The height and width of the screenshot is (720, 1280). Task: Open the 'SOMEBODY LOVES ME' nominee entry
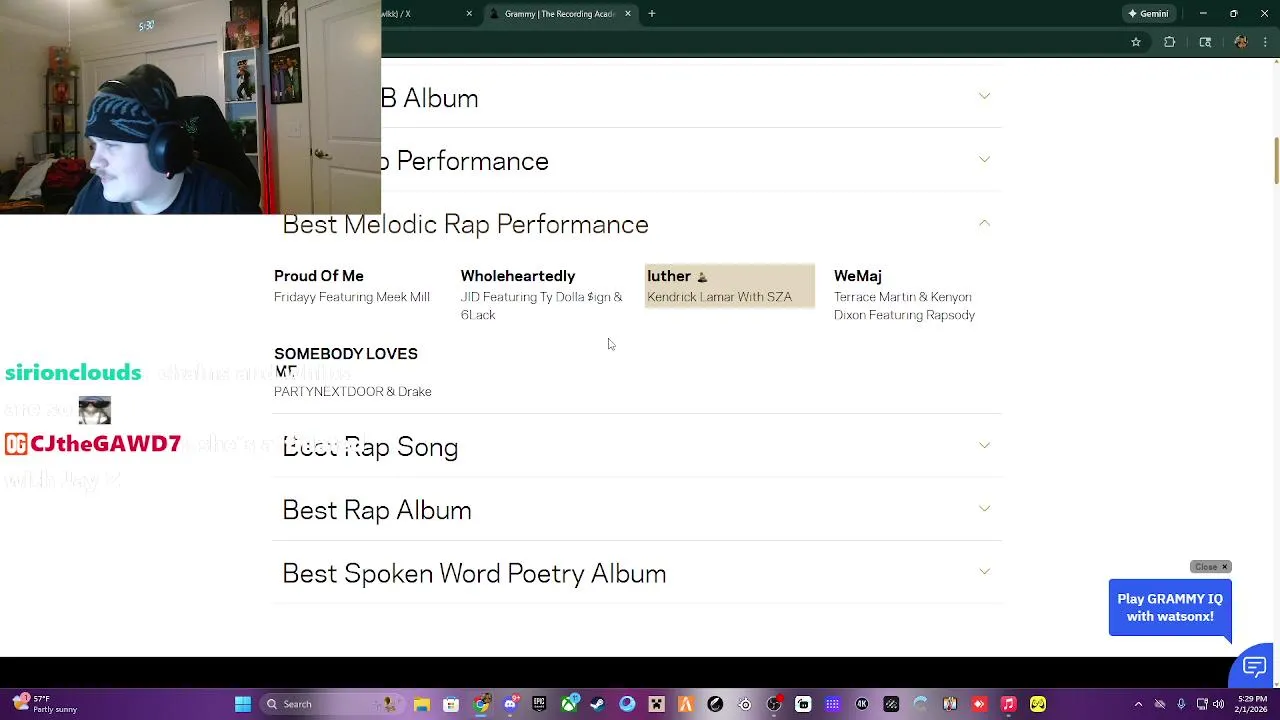(353, 372)
